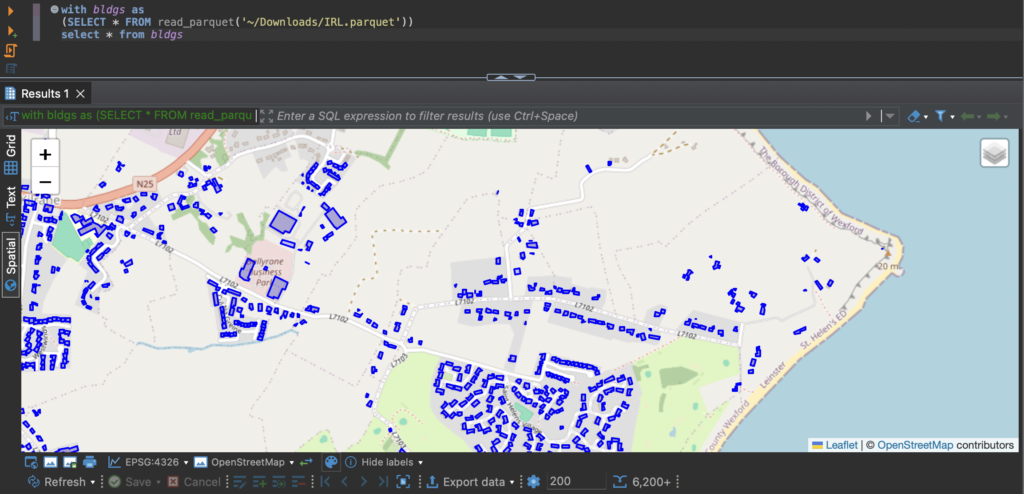Open dropdown beside the funnel icon

(x=952, y=116)
